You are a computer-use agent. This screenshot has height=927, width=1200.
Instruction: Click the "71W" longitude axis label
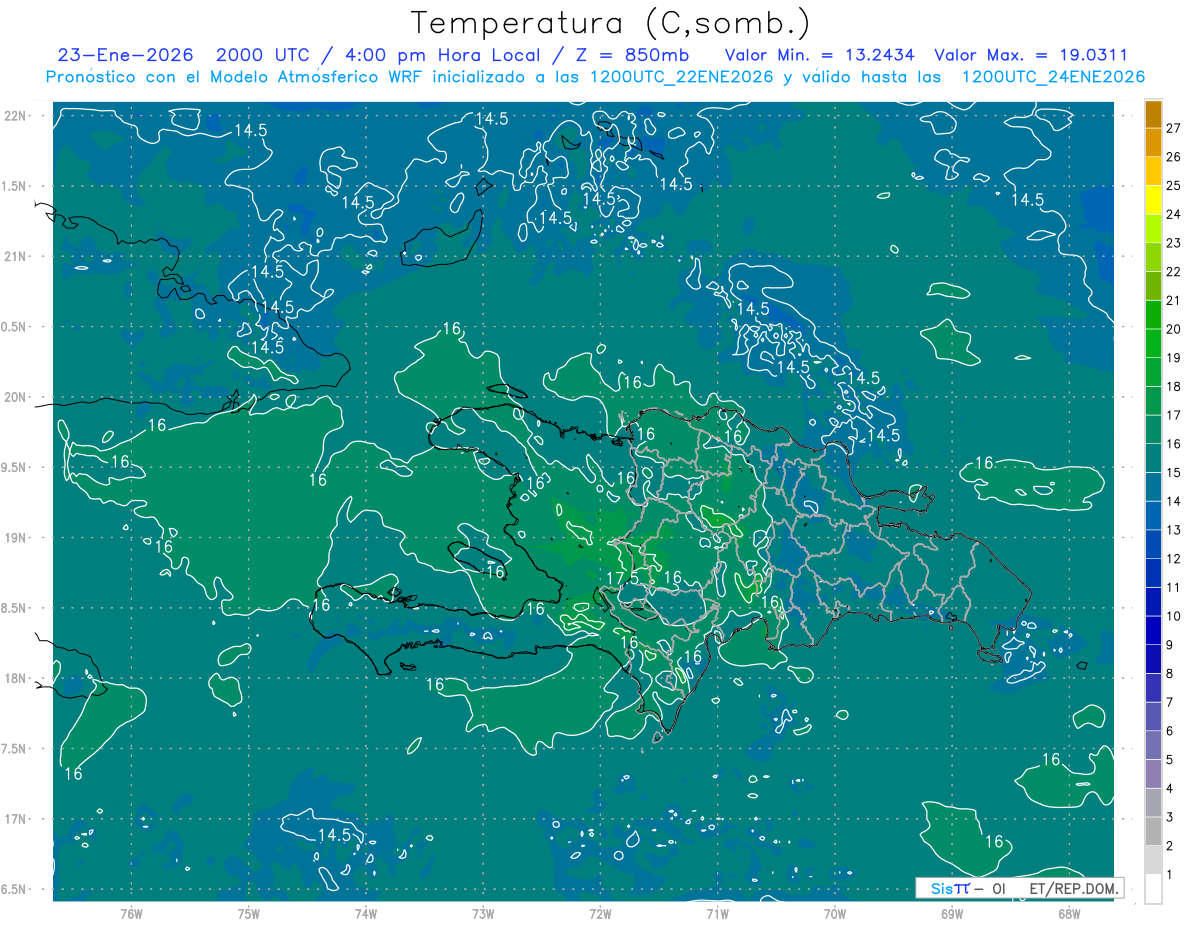717,914
